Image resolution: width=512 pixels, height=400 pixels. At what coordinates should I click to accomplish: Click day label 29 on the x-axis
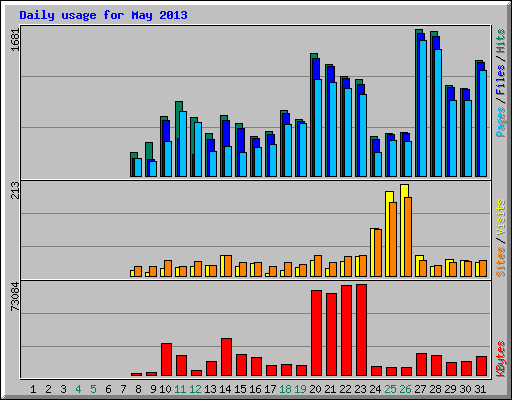tap(450, 389)
